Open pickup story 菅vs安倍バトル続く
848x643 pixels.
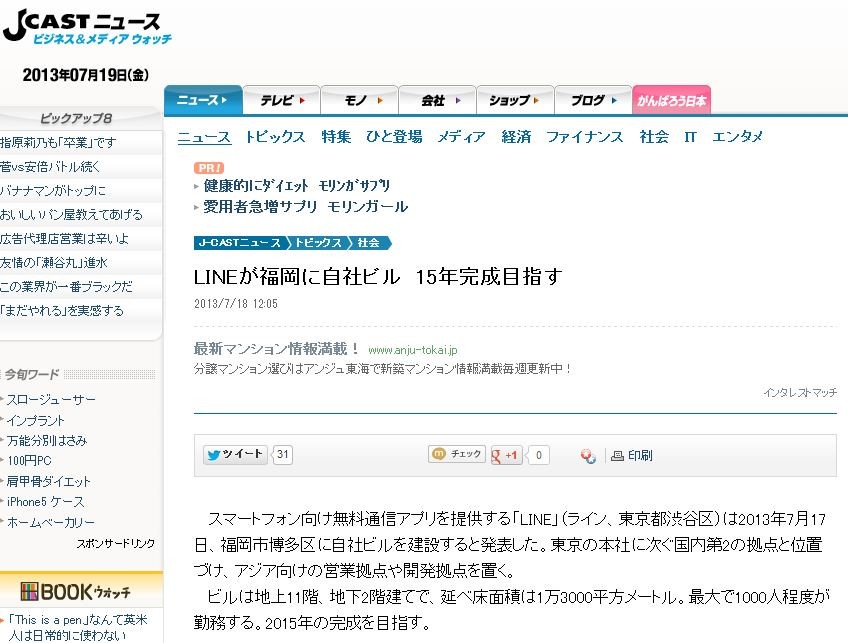50,167
